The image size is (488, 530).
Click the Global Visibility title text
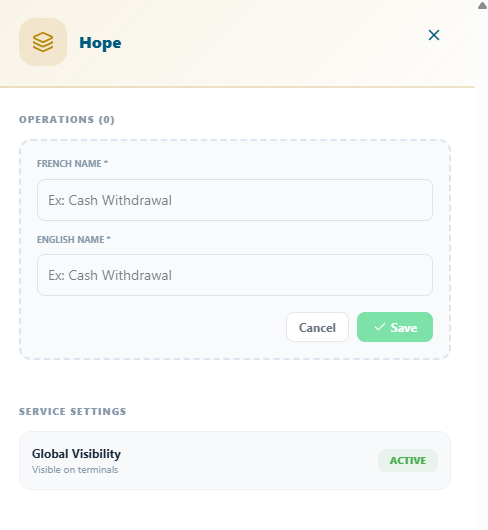click(76, 454)
